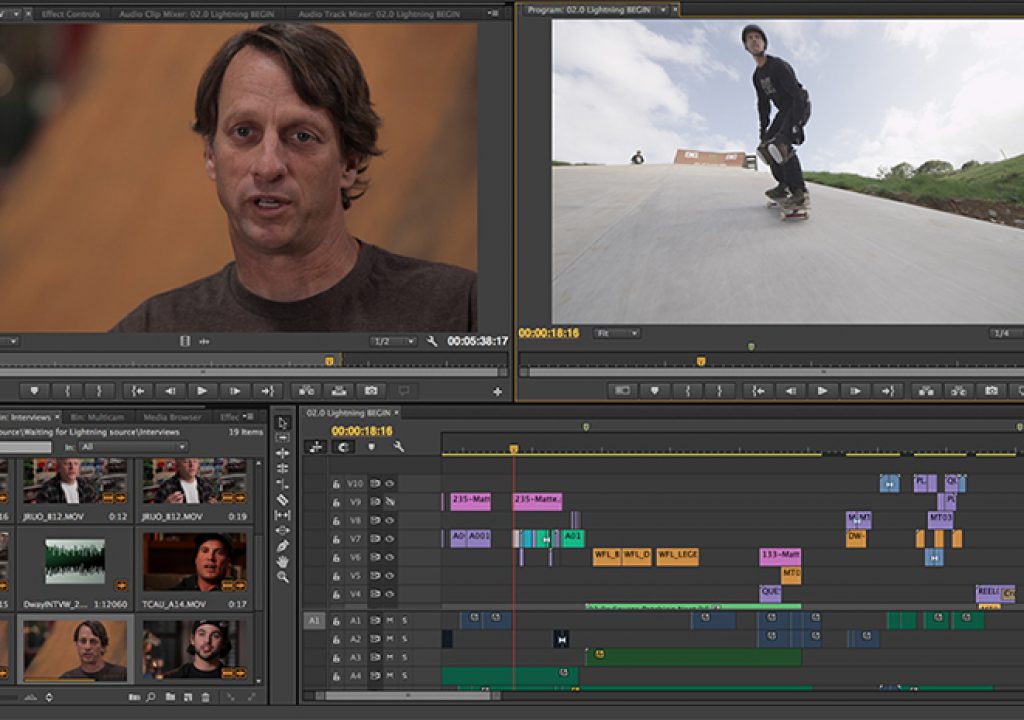Image resolution: width=1024 pixels, height=720 pixels.
Task: Toggle A1 source patching indicator
Action: [x=314, y=620]
